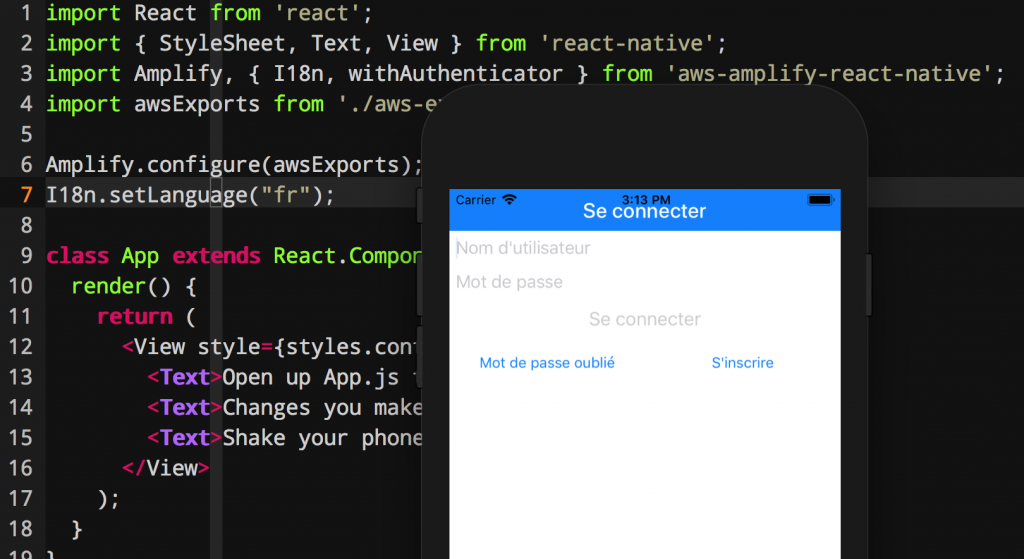Image resolution: width=1024 pixels, height=559 pixels.
Task: Click the return keyword on line 11
Action: 135,317
